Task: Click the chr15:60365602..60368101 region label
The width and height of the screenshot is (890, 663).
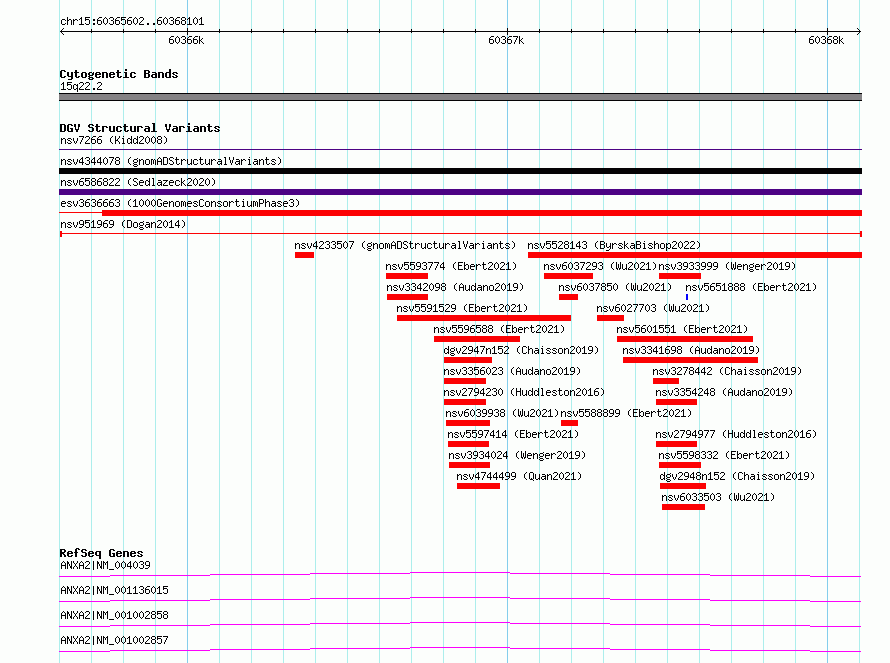Action: point(132,22)
